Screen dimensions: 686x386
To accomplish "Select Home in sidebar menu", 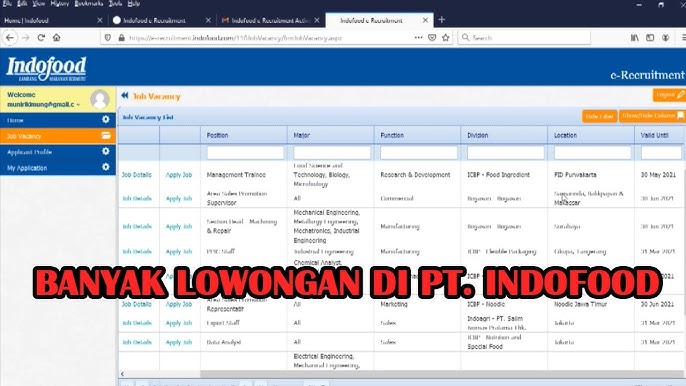I will (x=58, y=120).
